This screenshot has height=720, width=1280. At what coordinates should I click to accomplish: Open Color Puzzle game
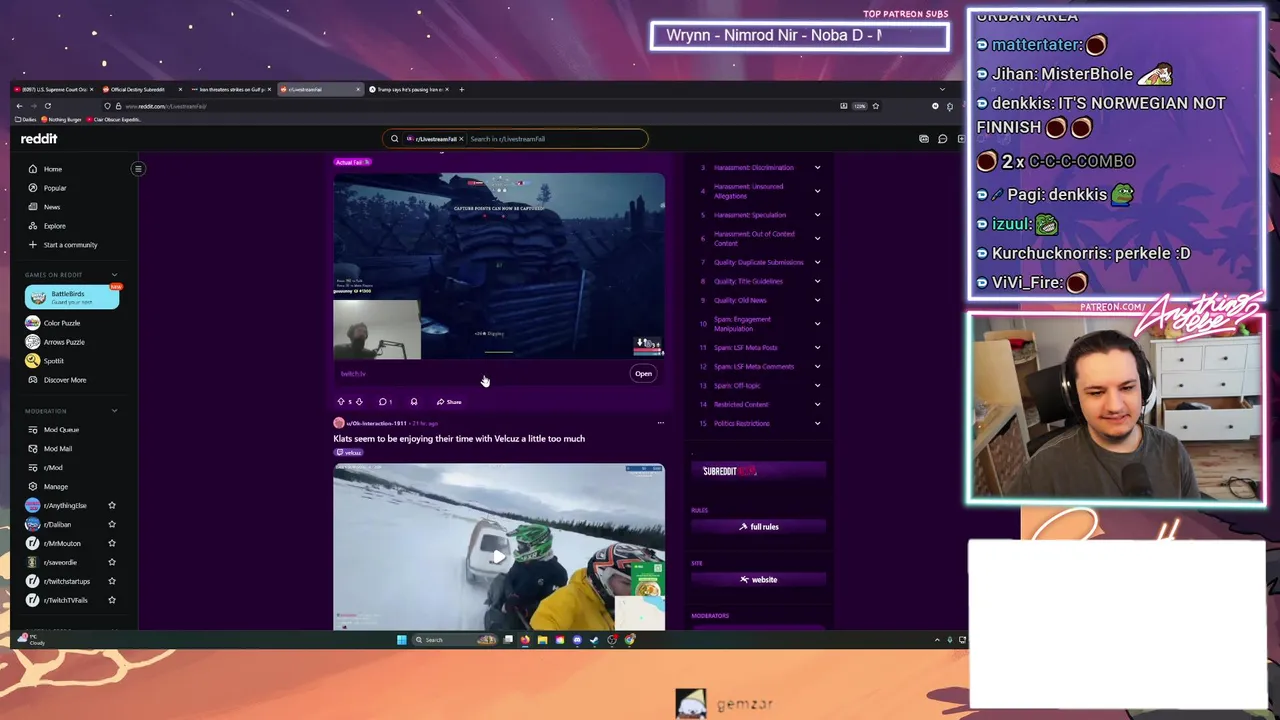click(x=61, y=323)
